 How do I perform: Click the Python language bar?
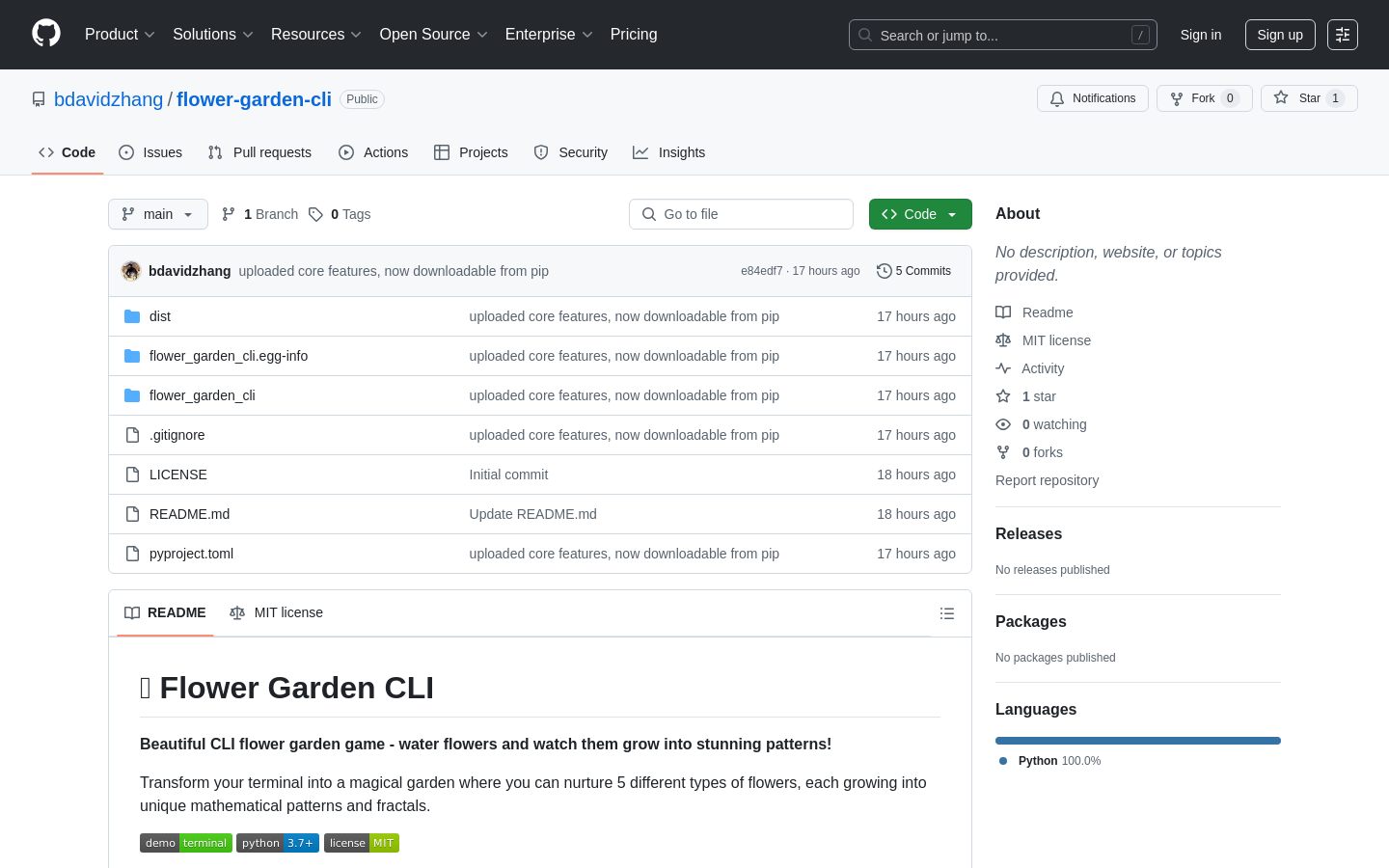pos(1138,741)
